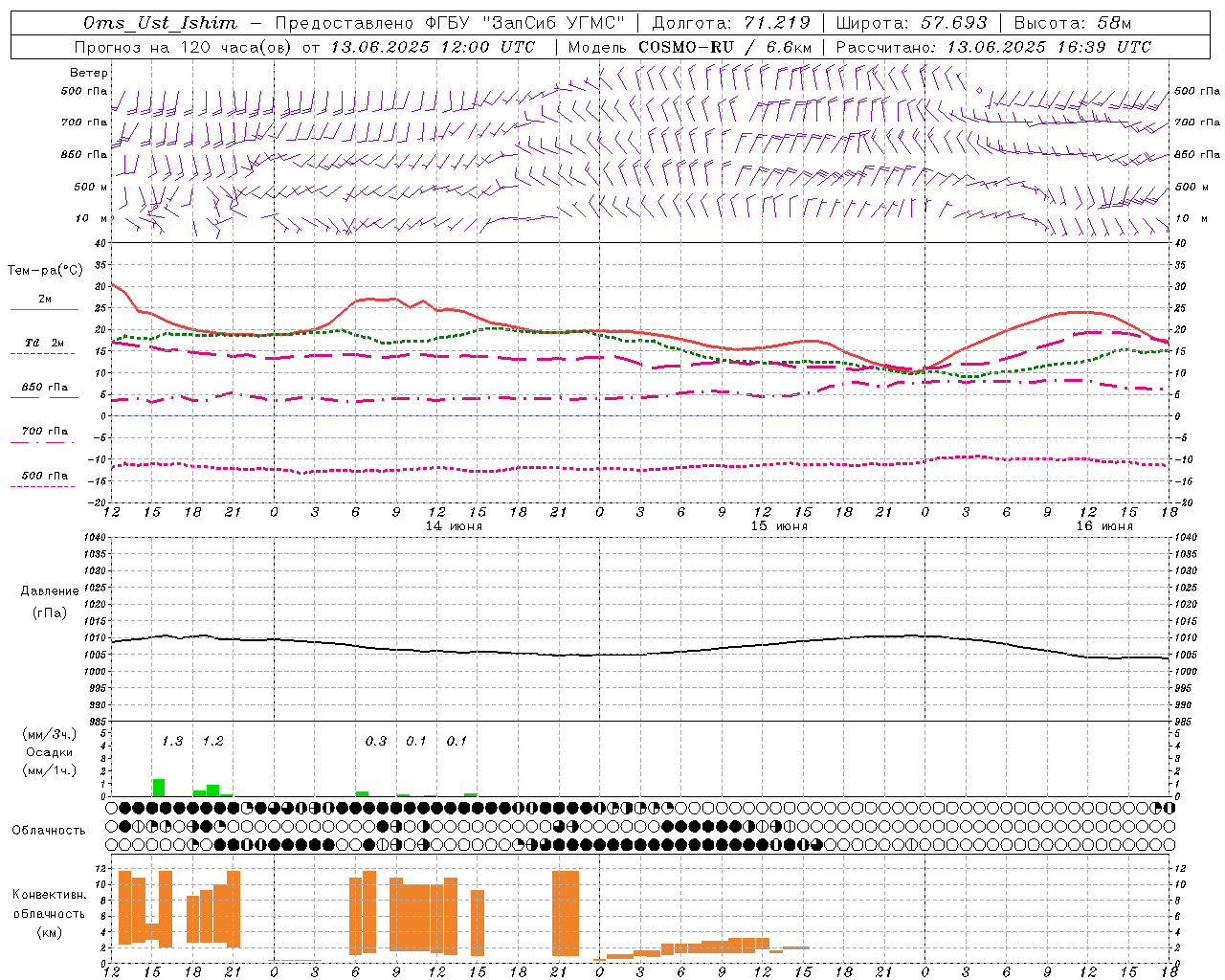
Task: Select the Долгота: 71.219 value
Action: coord(731,23)
